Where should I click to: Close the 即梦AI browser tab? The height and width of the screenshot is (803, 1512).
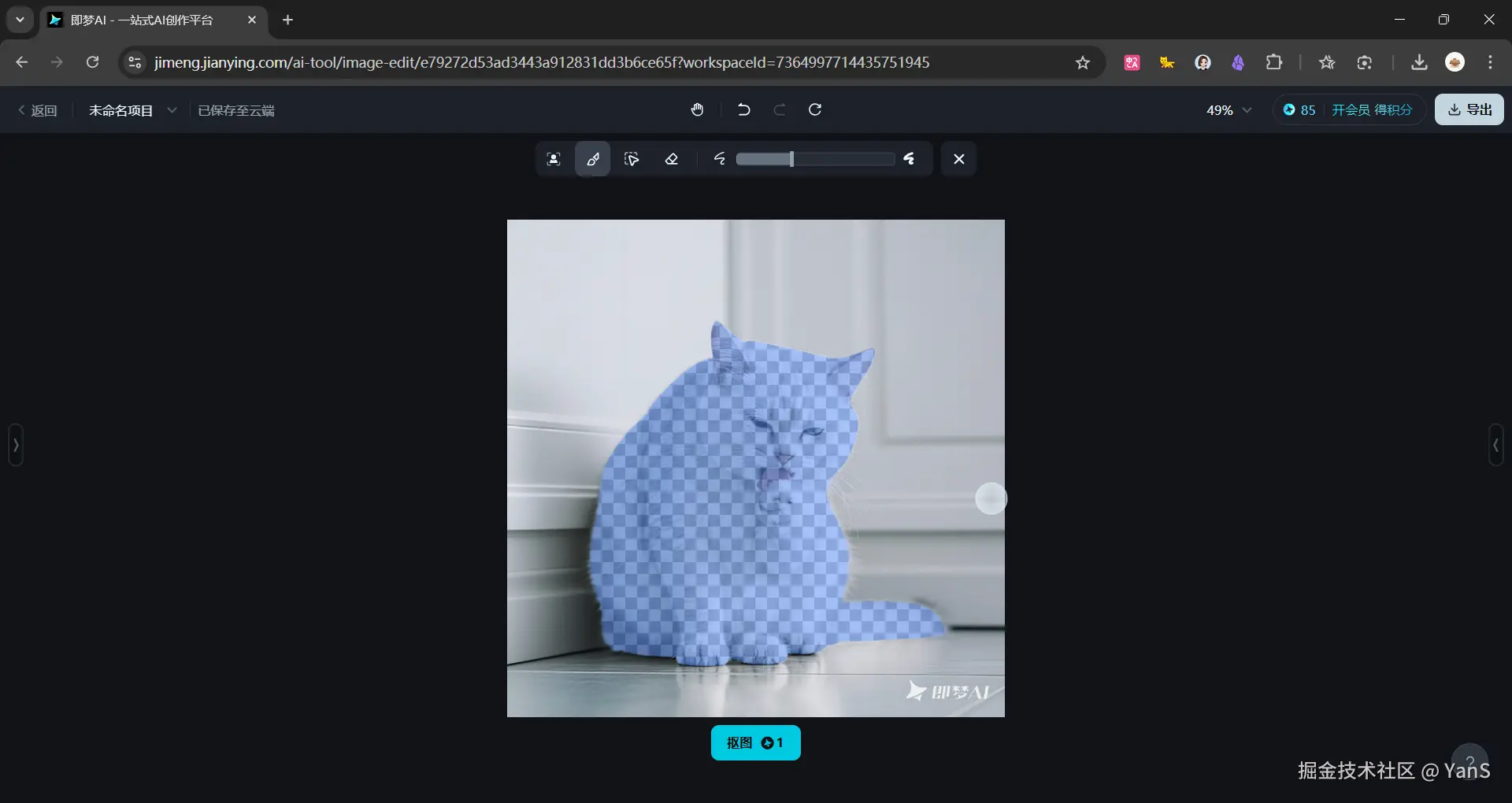tap(252, 20)
